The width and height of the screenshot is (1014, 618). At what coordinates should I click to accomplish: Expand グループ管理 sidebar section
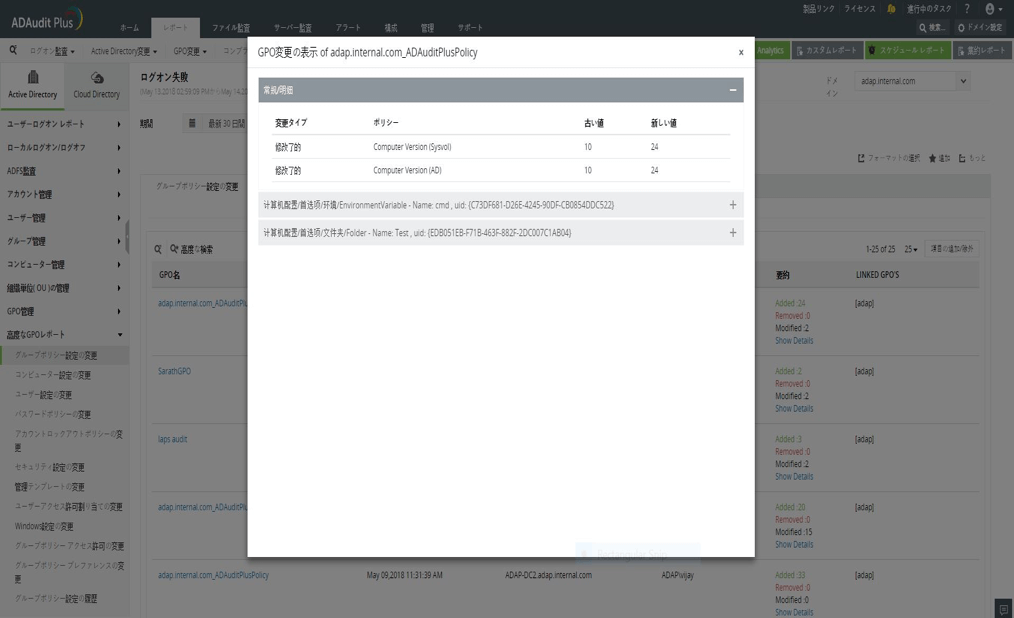(x=63, y=241)
